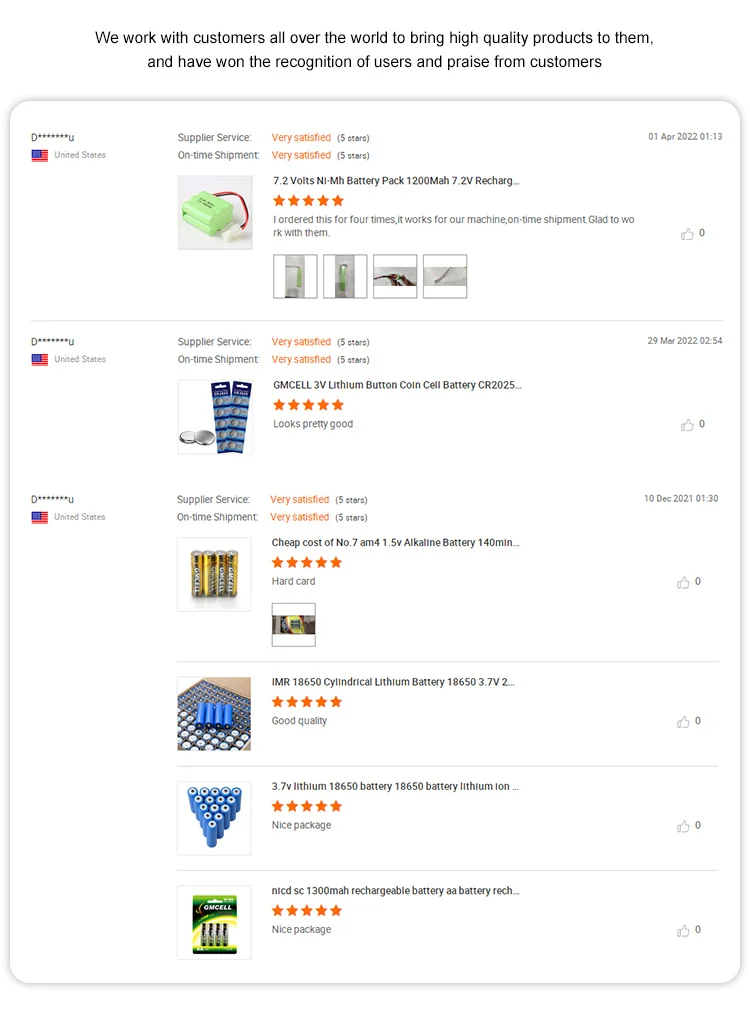Image resolution: width=750 pixels, height=1010 pixels.
Task: Click the US flag on the 01 Apr 2022 review
Action: pos(40,156)
